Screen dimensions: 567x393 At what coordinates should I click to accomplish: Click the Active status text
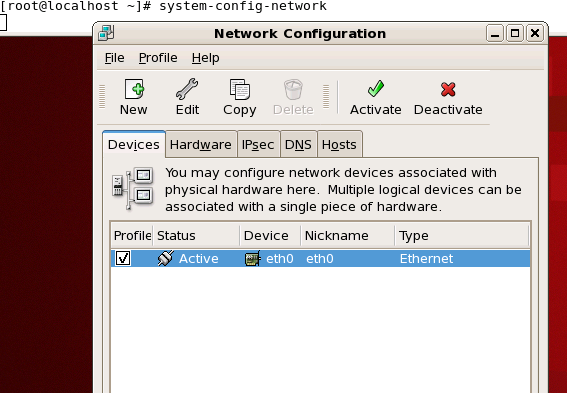[199, 259]
